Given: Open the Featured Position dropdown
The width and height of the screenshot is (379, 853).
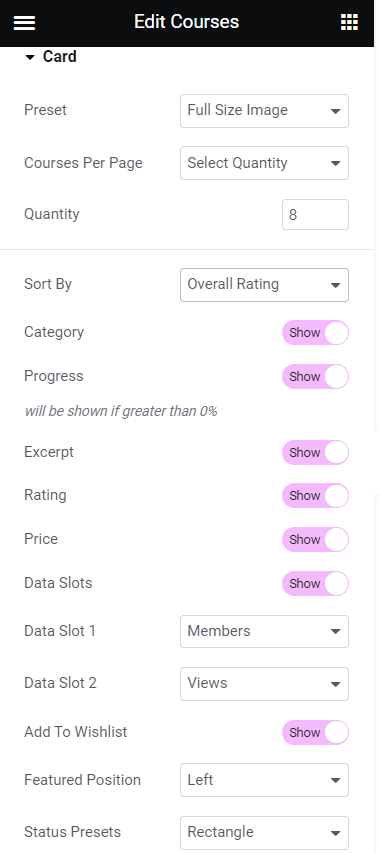Looking at the screenshot, I should point(264,780).
